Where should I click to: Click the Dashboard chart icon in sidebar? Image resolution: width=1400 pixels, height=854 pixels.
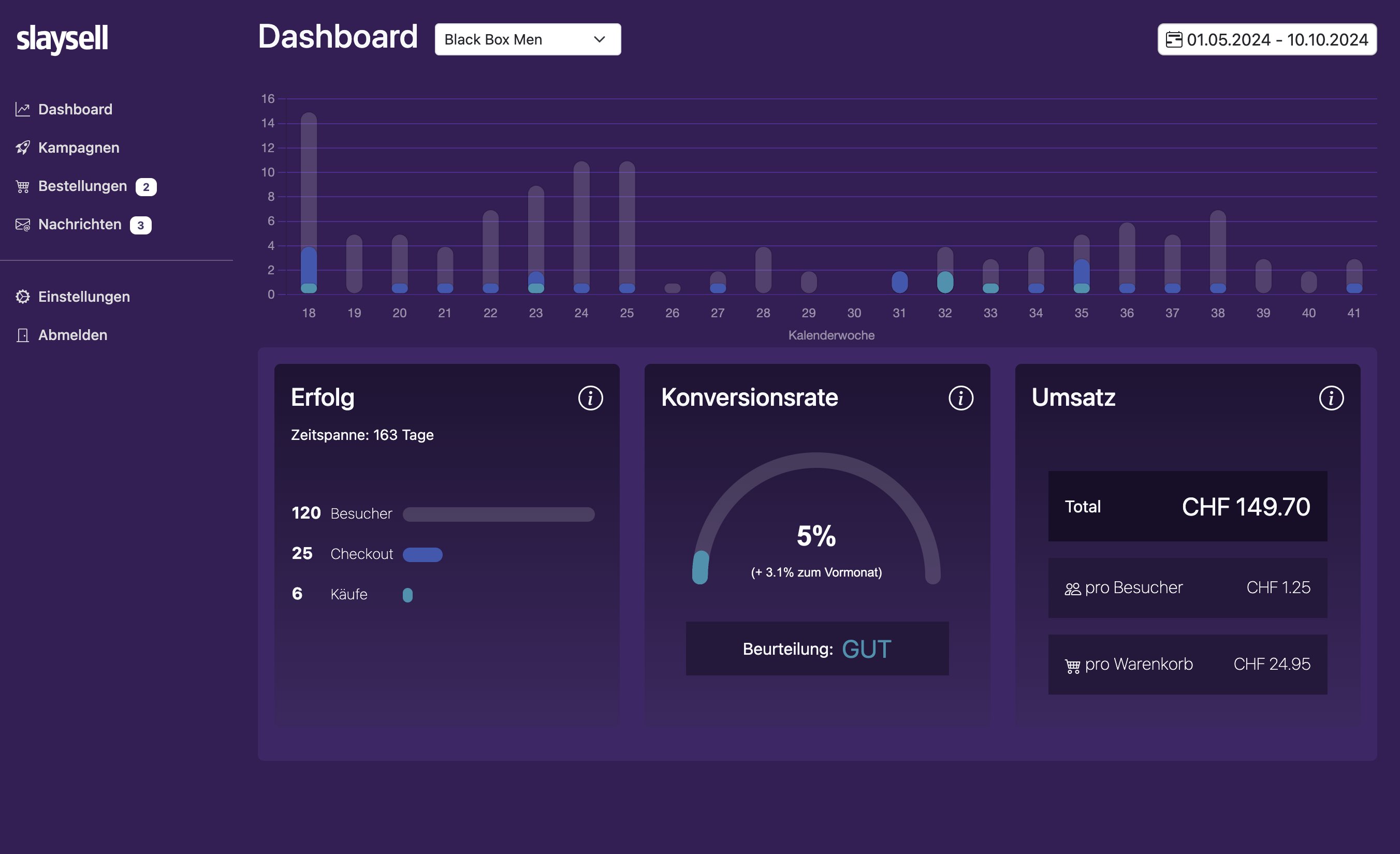click(x=23, y=110)
